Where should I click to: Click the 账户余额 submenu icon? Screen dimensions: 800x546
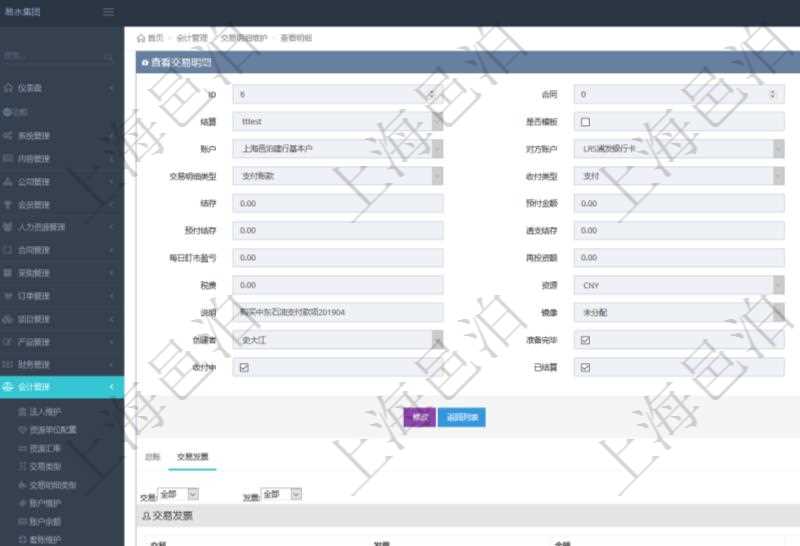(22, 522)
